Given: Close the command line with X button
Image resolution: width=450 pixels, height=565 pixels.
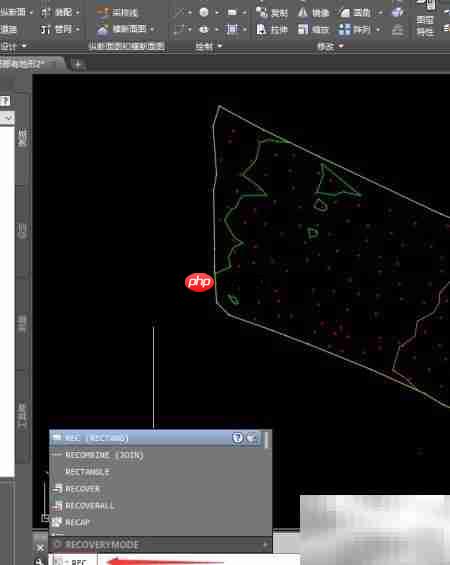Looking at the screenshot, I should tap(40, 548).
